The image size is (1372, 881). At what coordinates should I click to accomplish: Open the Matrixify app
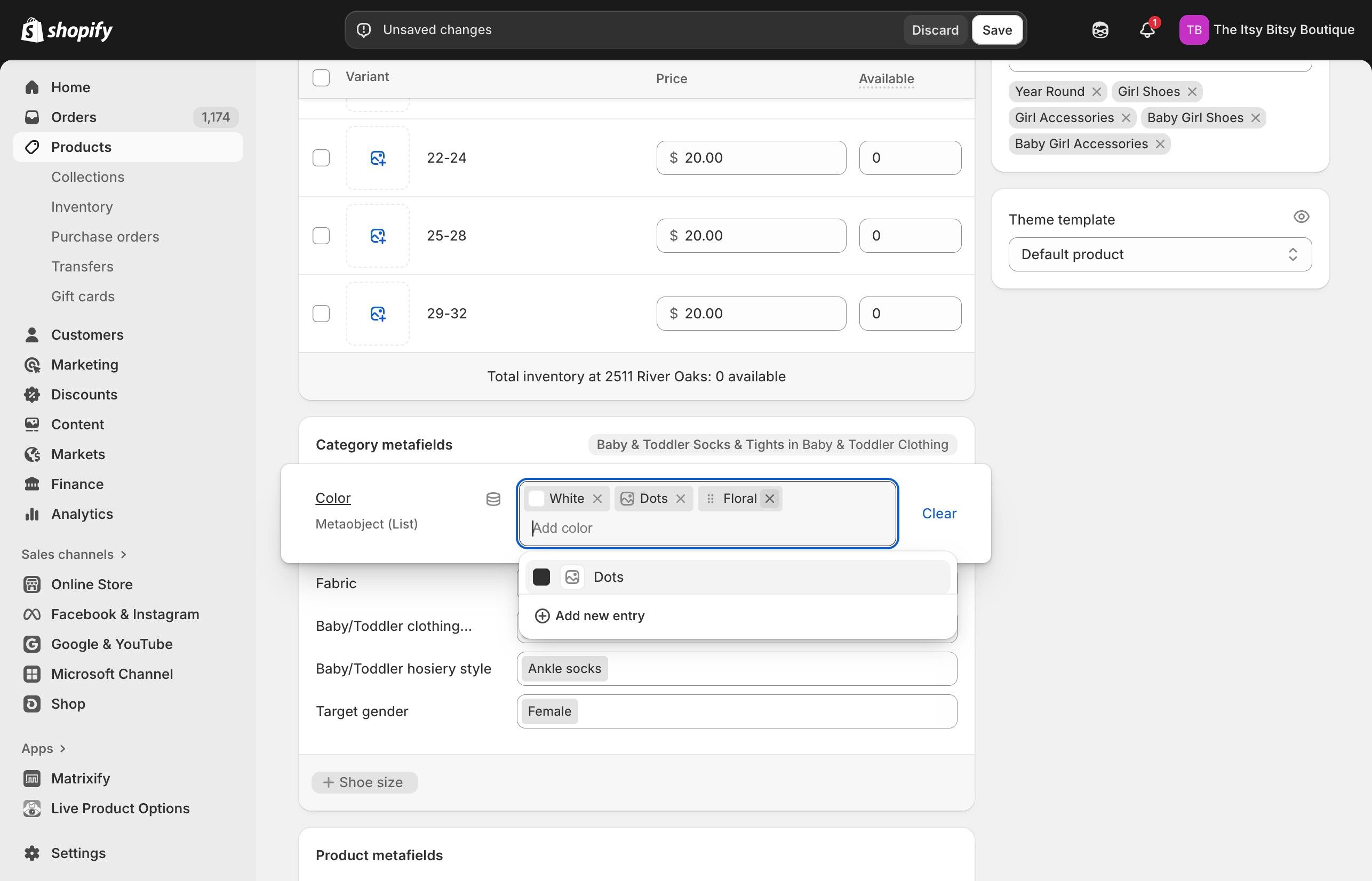[x=81, y=778]
